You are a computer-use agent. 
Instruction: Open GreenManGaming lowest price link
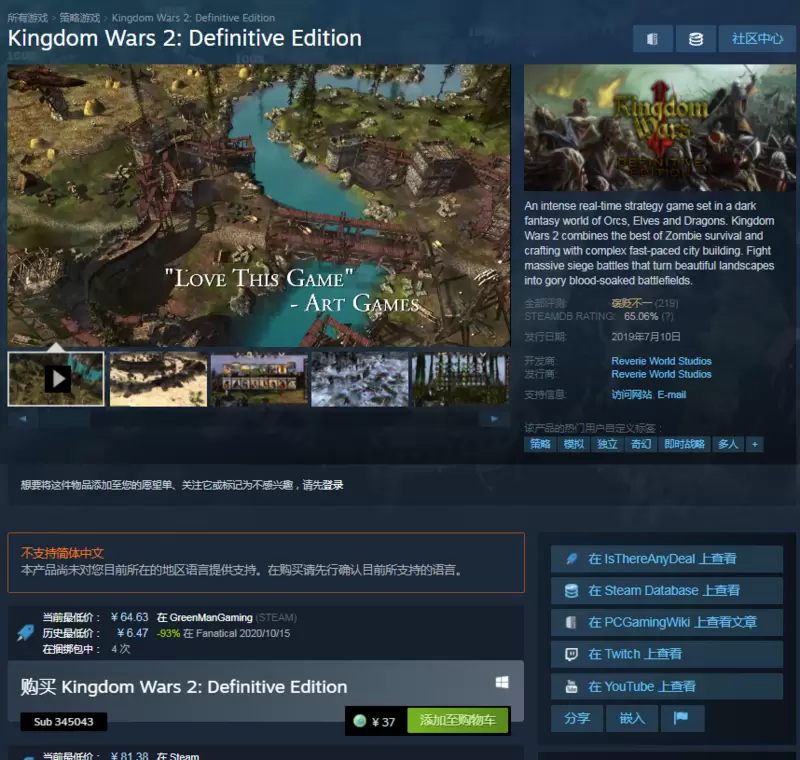click(x=211, y=618)
